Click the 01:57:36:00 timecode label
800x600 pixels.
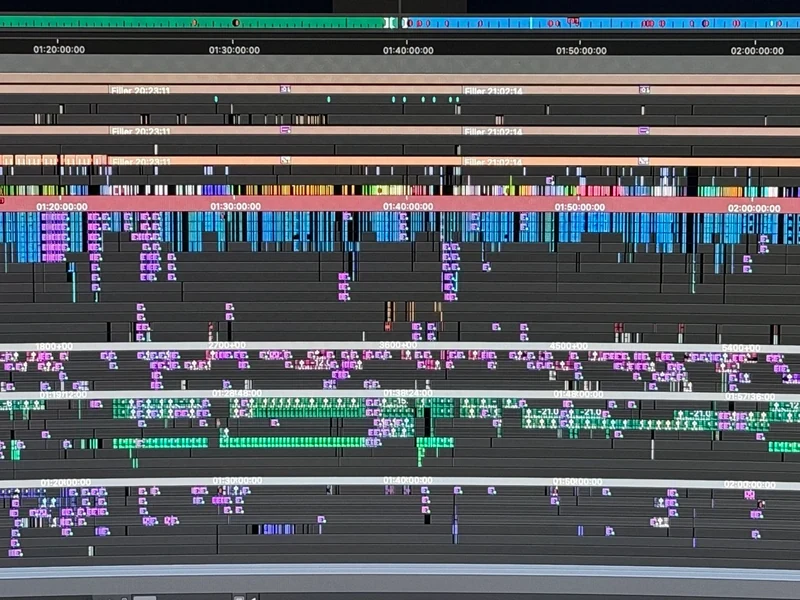pos(751,396)
